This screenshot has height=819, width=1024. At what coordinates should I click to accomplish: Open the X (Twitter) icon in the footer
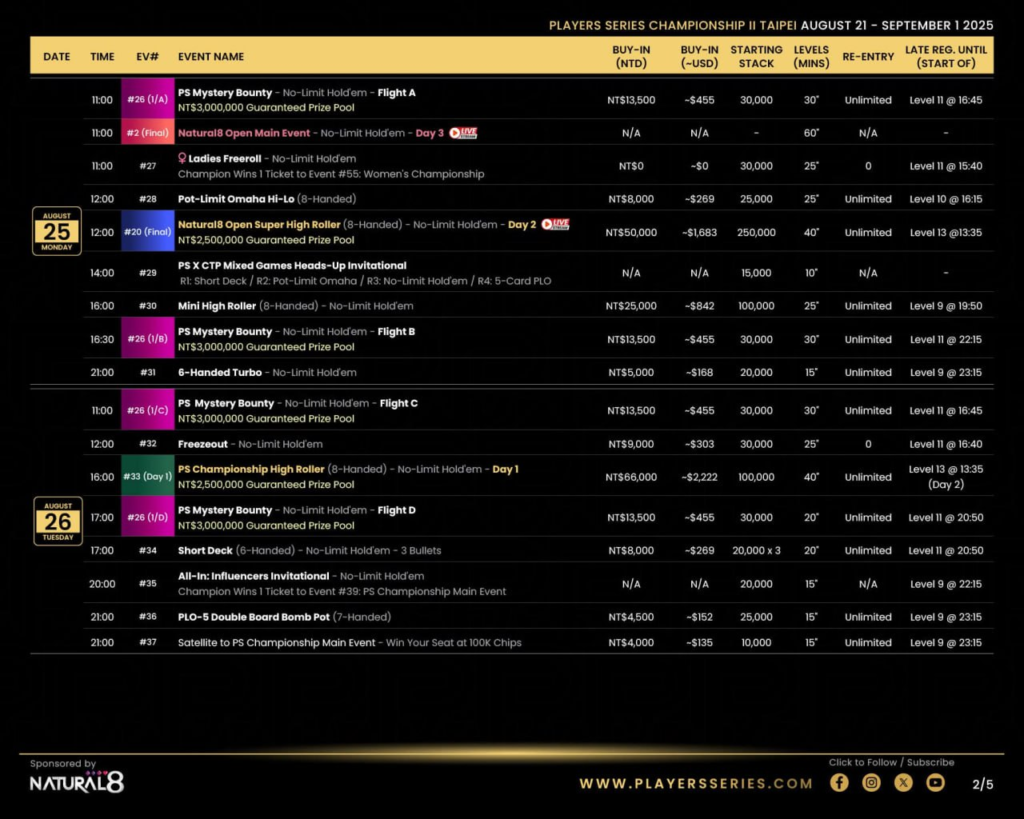click(x=903, y=783)
